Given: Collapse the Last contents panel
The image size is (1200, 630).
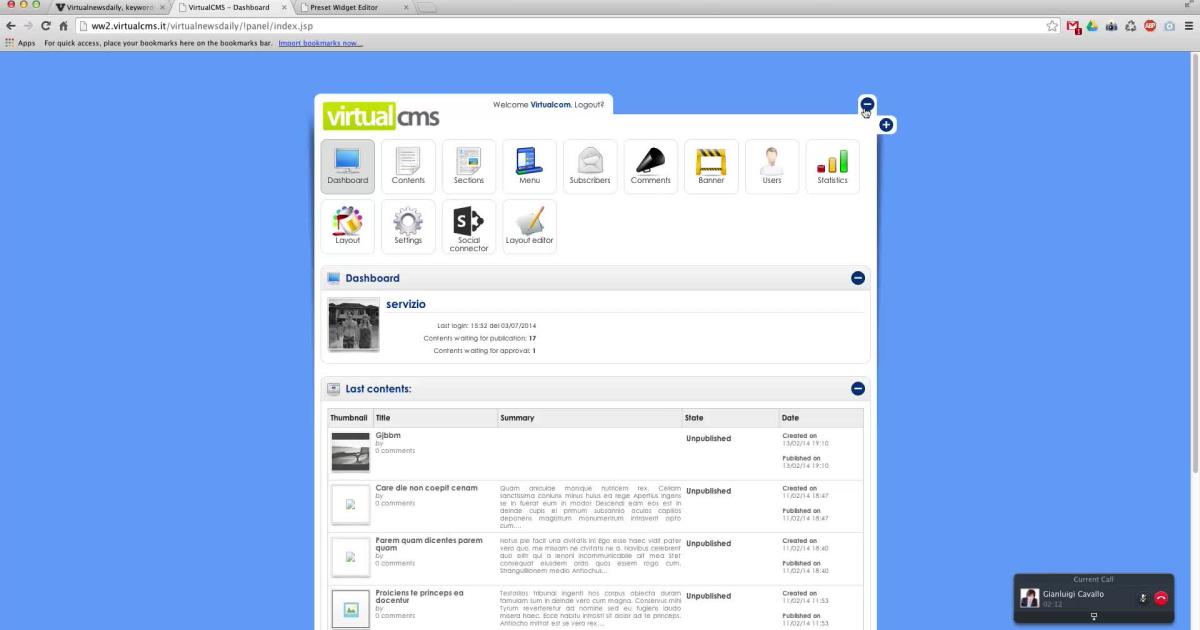Looking at the screenshot, I should click(x=857, y=389).
